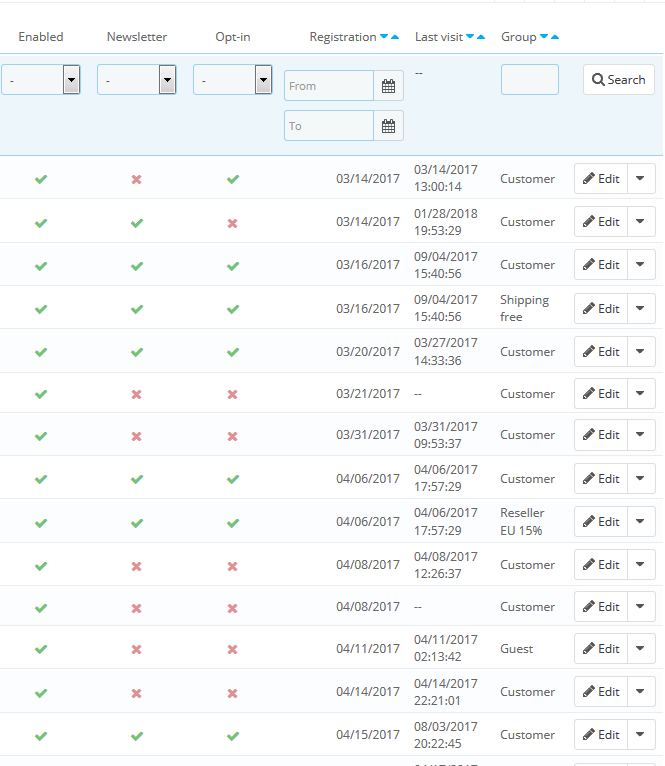Click the 'From' registration date field
This screenshot has height=766, width=665.
(x=329, y=86)
